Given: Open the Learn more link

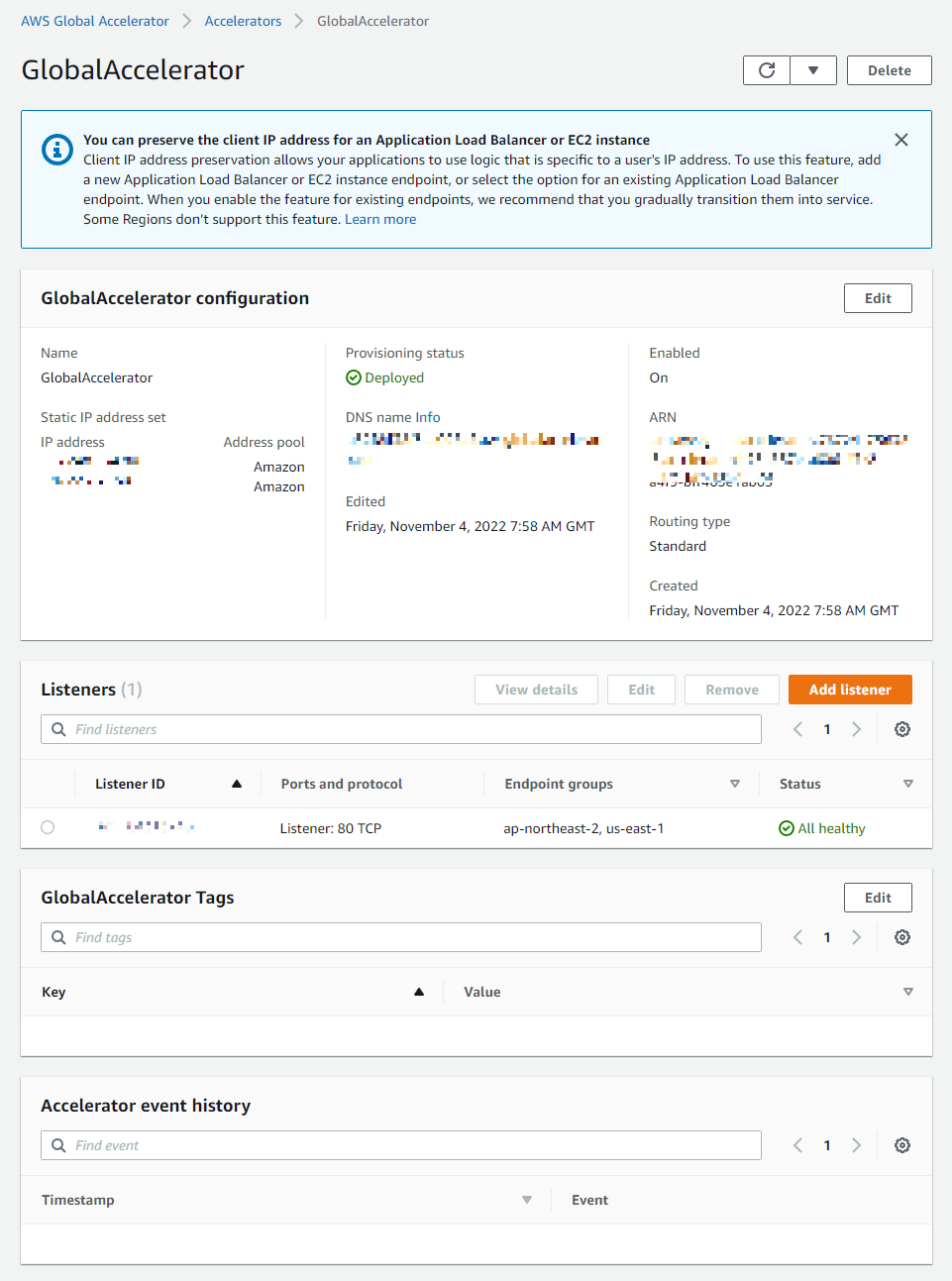Looking at the screenshot, I should (380, 219).
